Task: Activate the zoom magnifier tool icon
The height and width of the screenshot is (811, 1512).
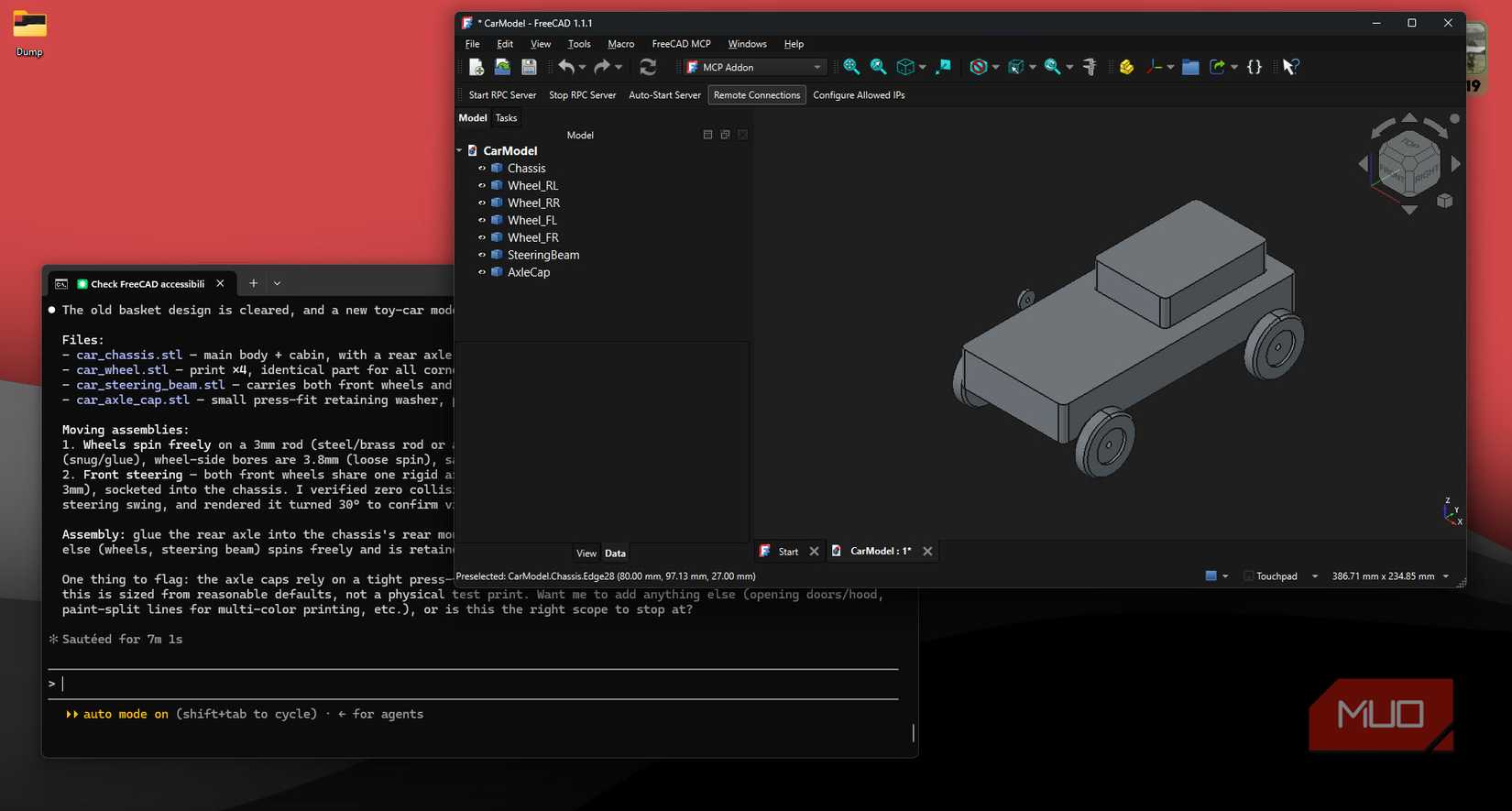Action: (1052, 67)
